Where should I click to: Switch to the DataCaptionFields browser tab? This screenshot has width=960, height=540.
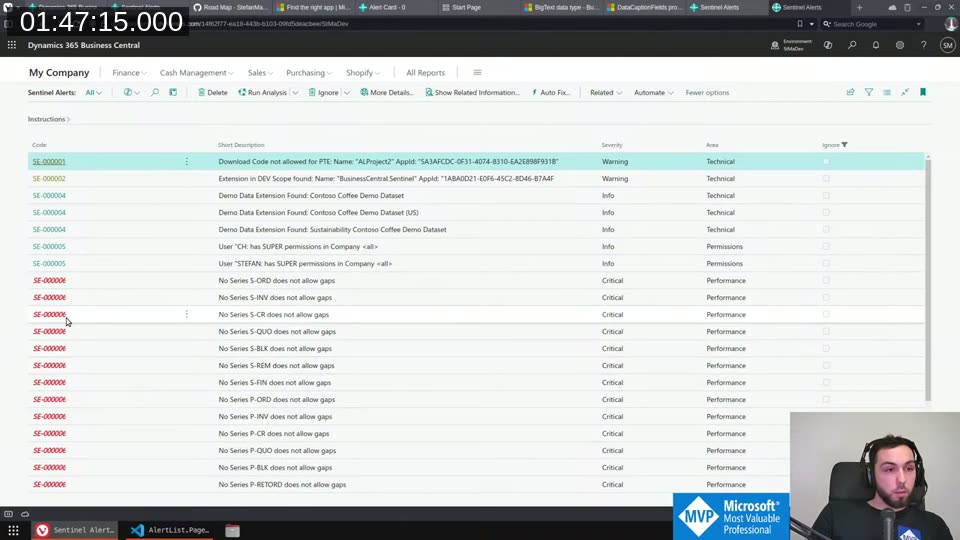(643, 7)
